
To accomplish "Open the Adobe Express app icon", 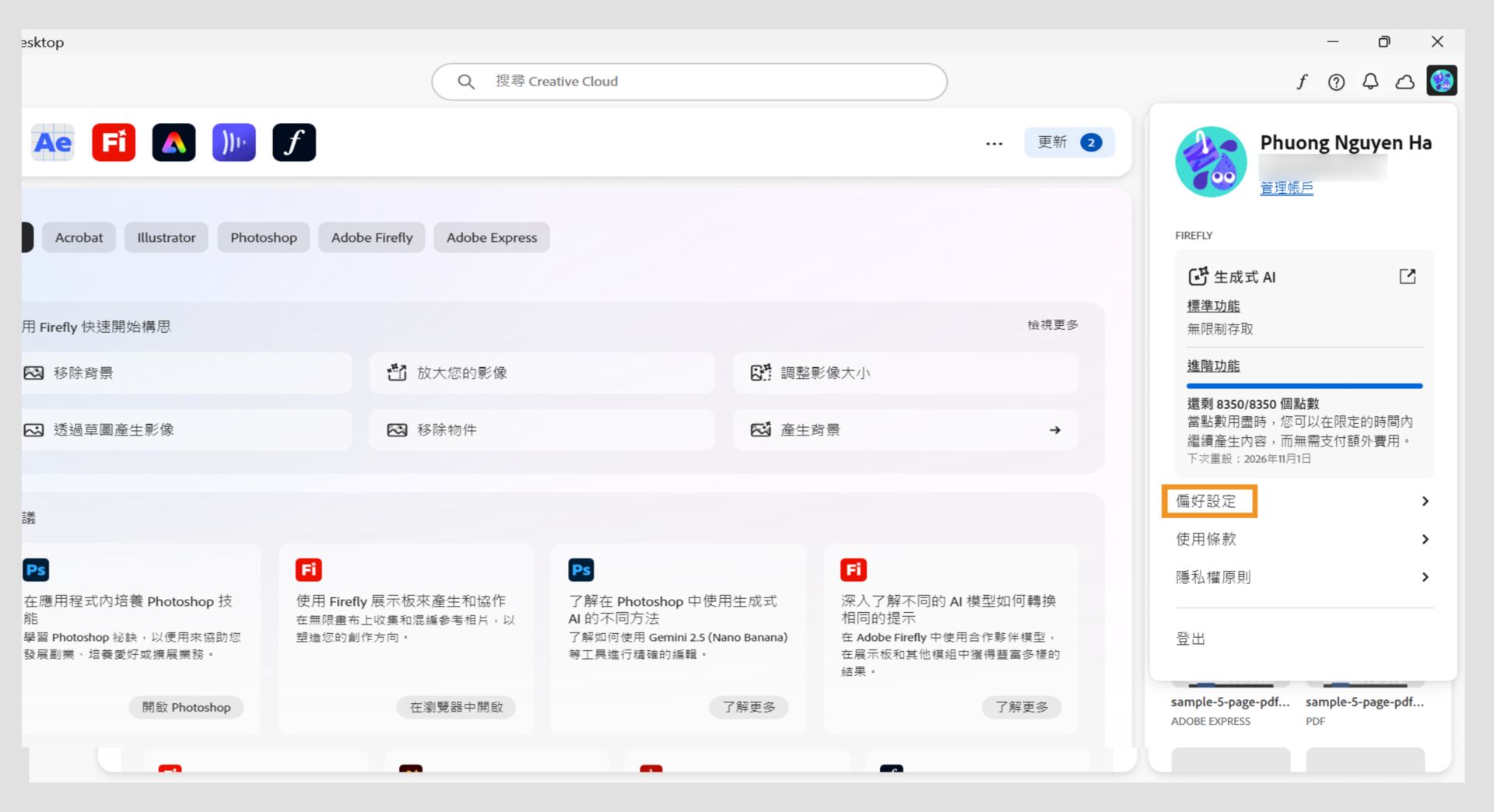I will [174, 142].
